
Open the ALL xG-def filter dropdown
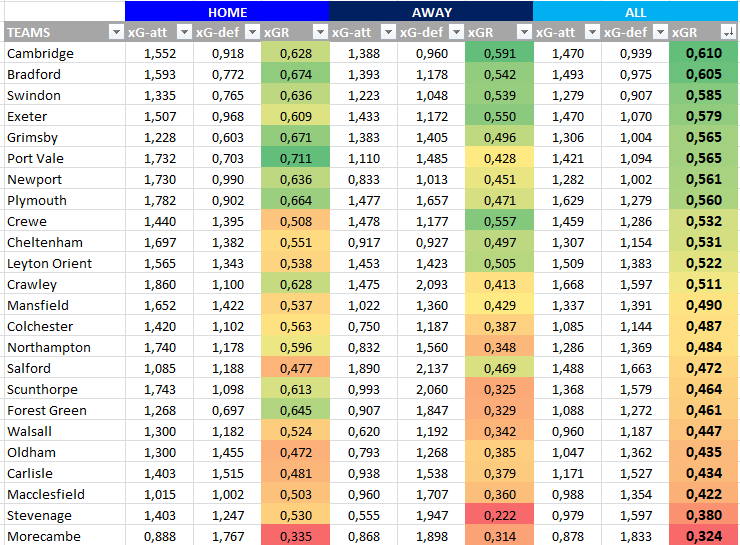click(660, 32)
